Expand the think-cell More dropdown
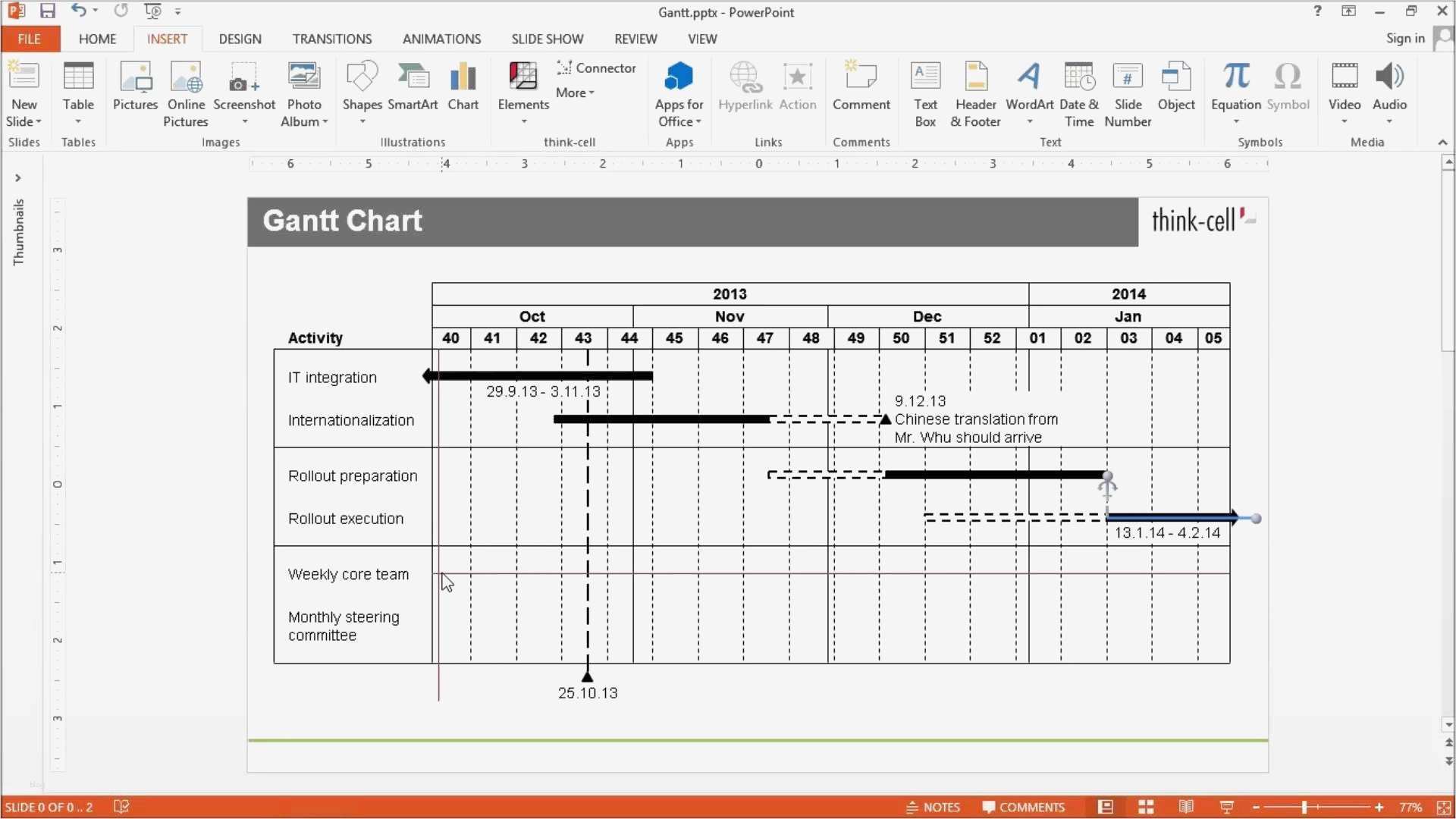 point(575,93)
